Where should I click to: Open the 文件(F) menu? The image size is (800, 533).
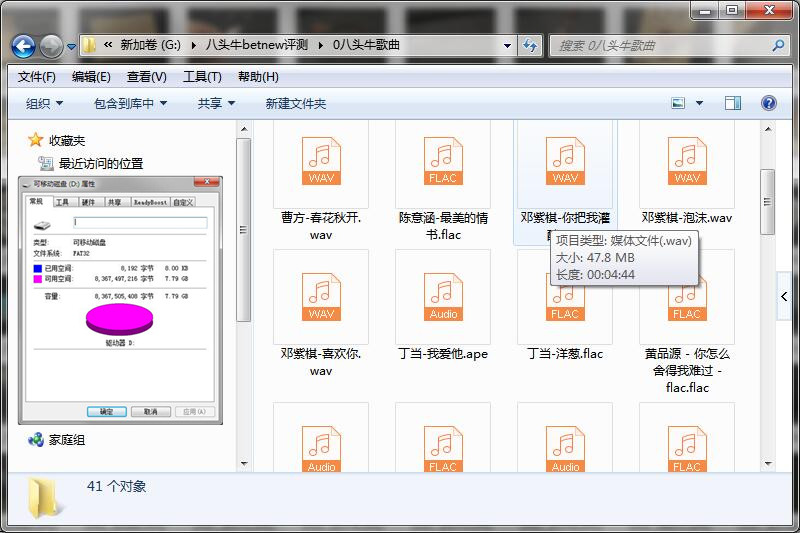coord(37,77)
